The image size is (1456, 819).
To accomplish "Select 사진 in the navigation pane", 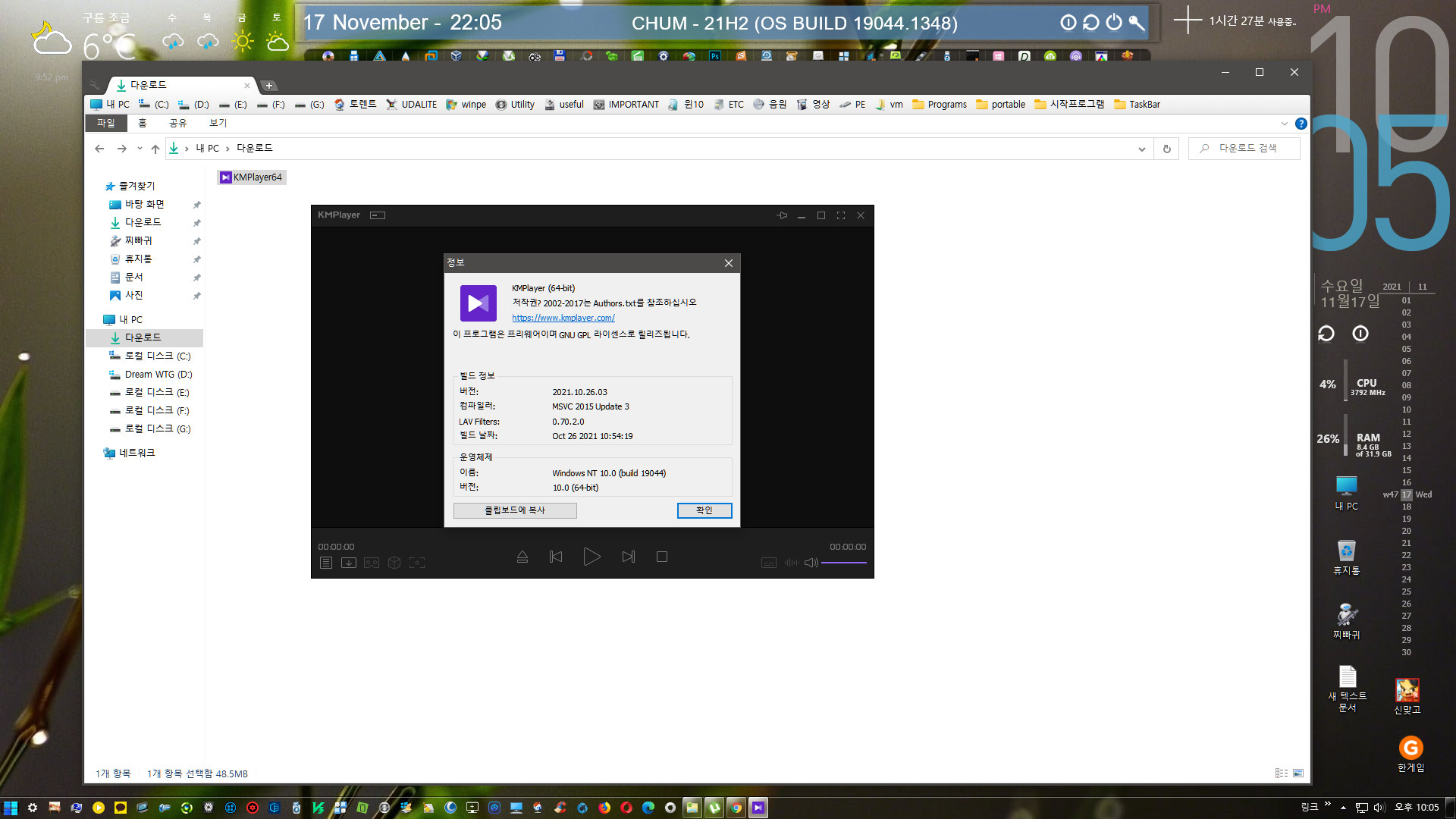I will [x=133, y=296].
